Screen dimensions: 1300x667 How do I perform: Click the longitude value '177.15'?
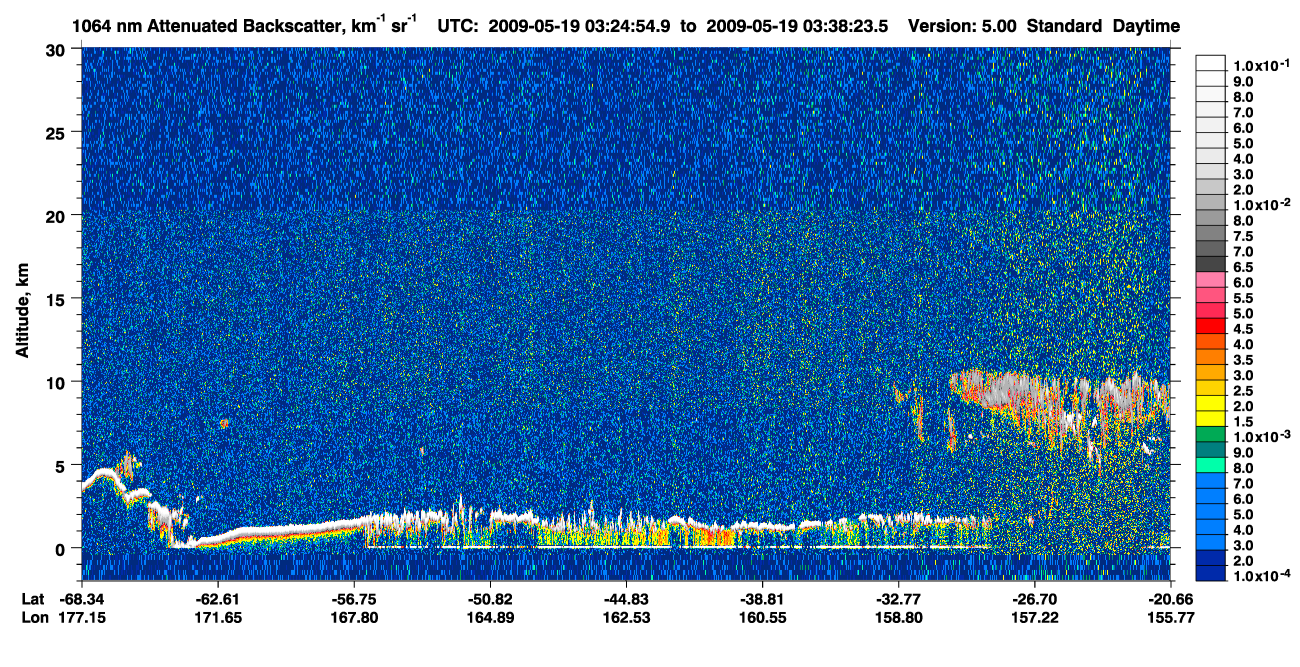click(83, 617)
